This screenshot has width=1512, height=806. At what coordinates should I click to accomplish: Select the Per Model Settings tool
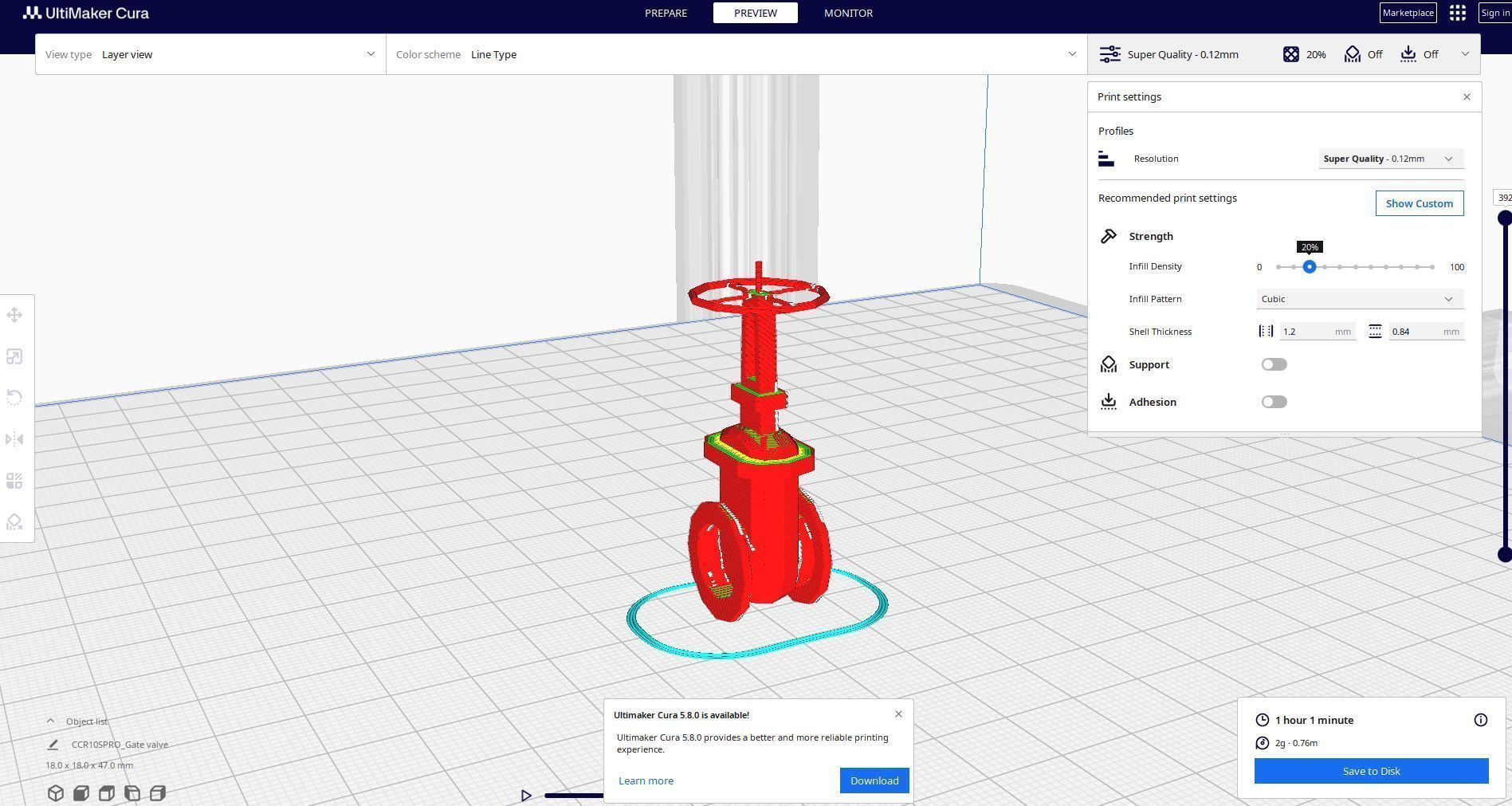click(14, 481)
